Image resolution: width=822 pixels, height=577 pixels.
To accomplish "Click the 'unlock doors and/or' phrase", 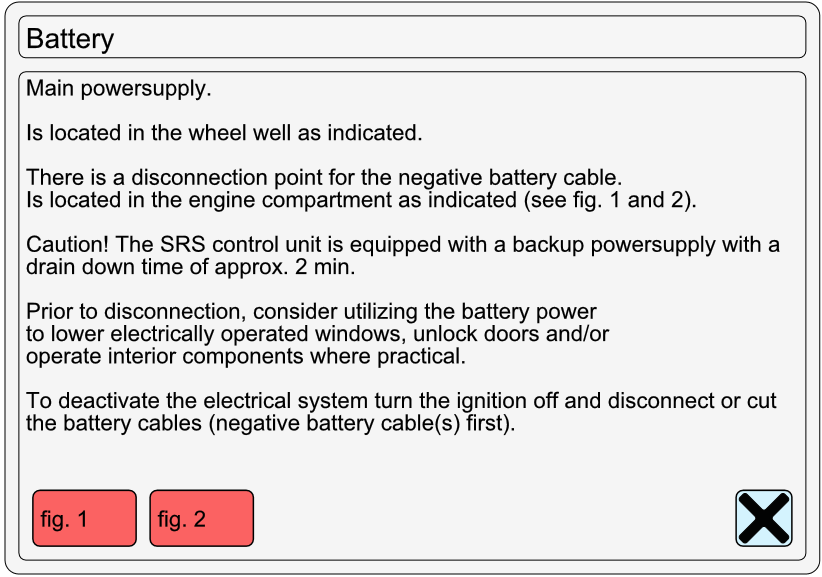I will (x=511, y=334).
